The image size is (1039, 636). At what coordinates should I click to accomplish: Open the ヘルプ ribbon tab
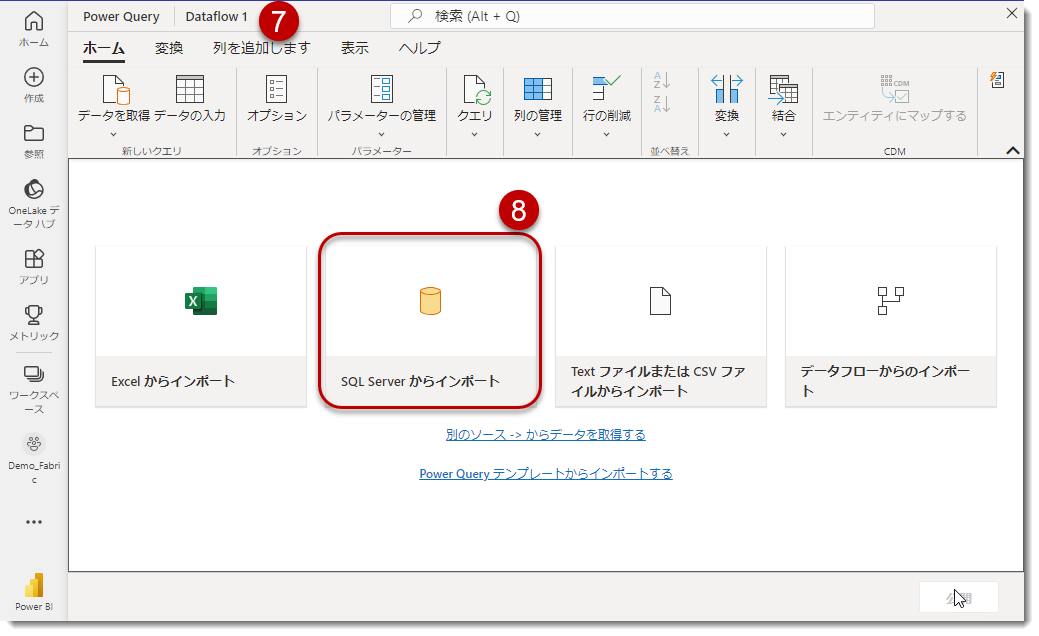point(419,48)
